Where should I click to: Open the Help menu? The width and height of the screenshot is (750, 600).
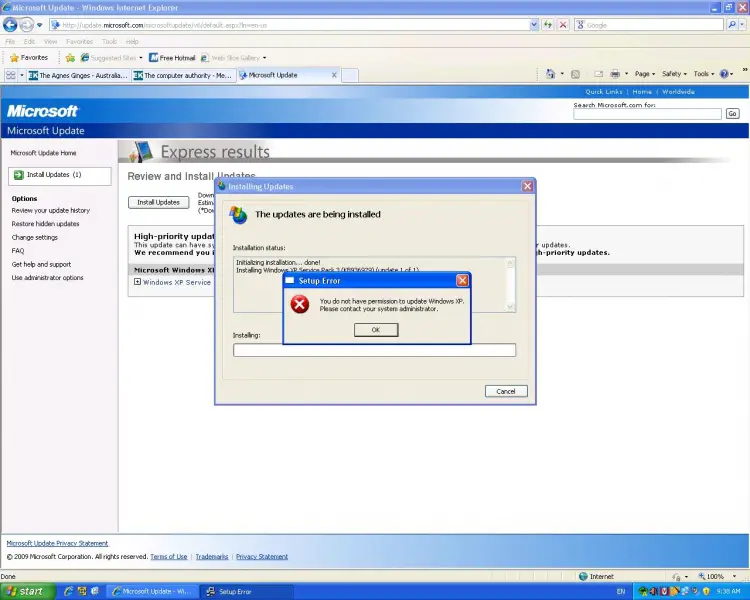(x=132, y=42)
